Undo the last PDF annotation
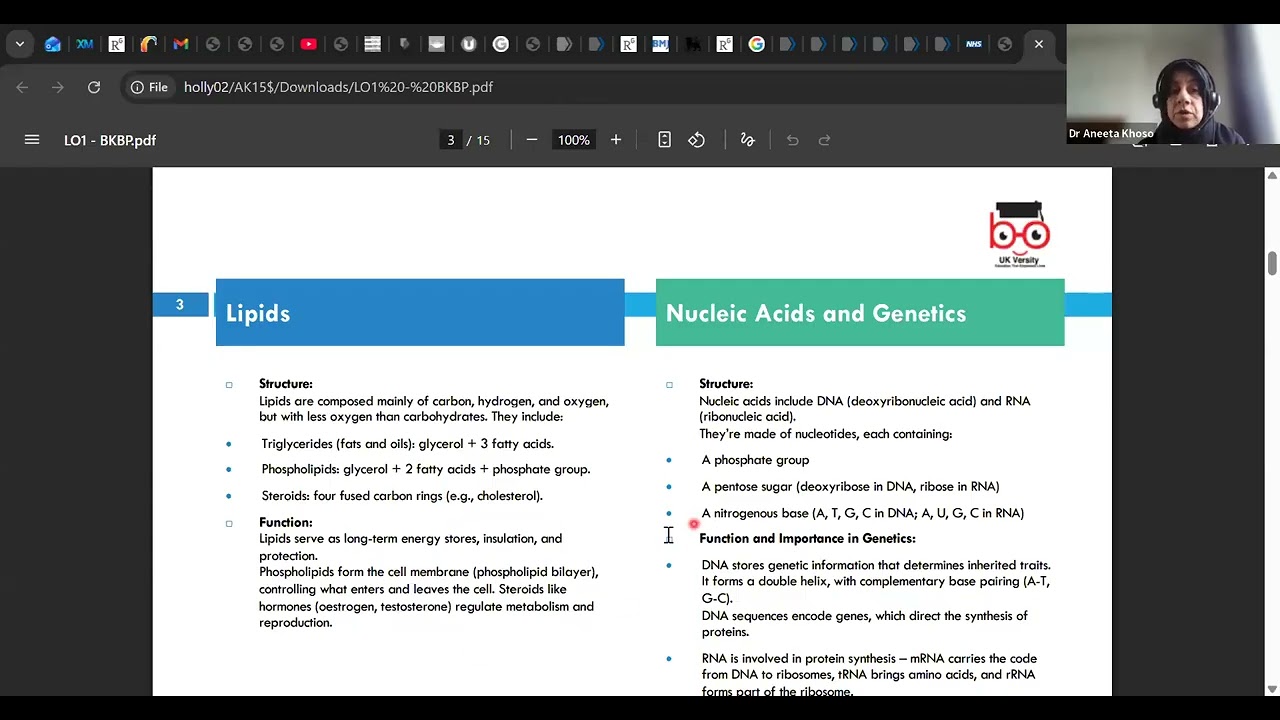 point(792,140)
